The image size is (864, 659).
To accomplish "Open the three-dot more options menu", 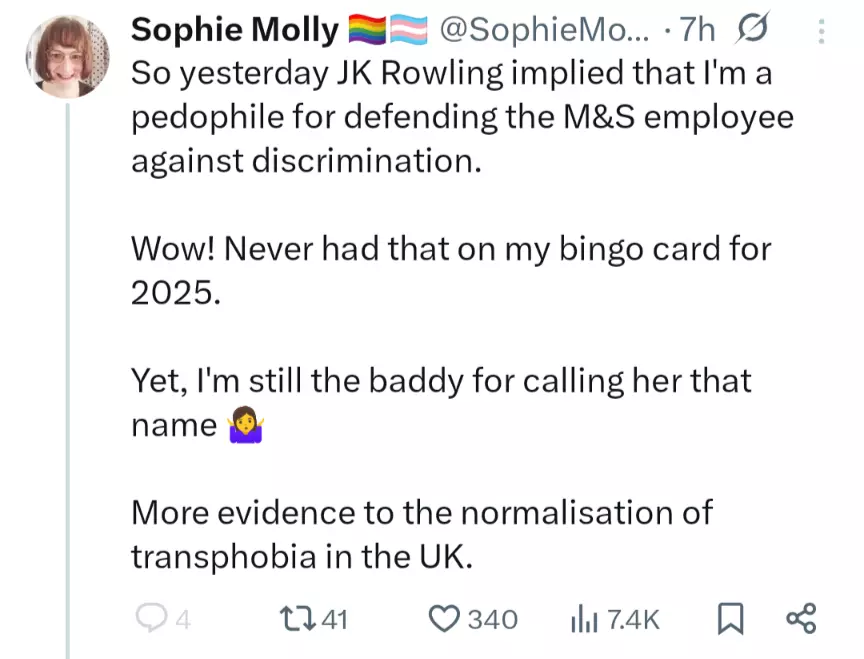I will [x=822, y=33].
